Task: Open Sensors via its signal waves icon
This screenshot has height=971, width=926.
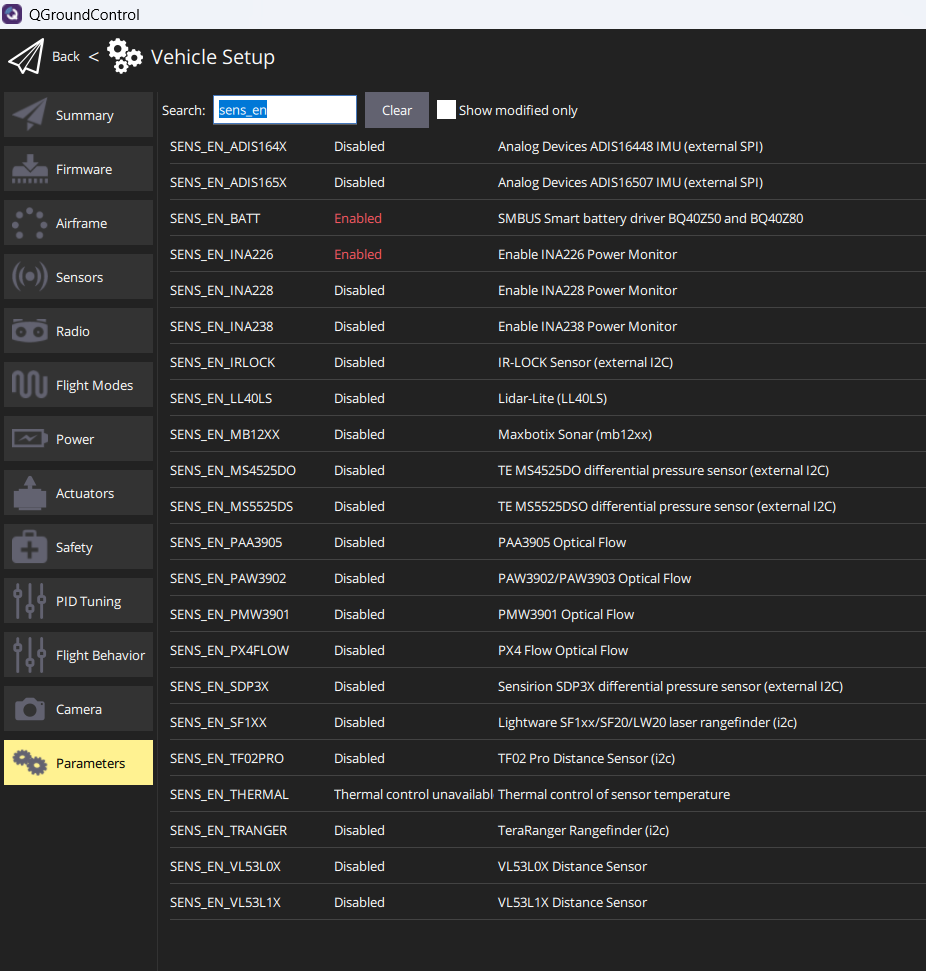Action: (x=29, y=277)
